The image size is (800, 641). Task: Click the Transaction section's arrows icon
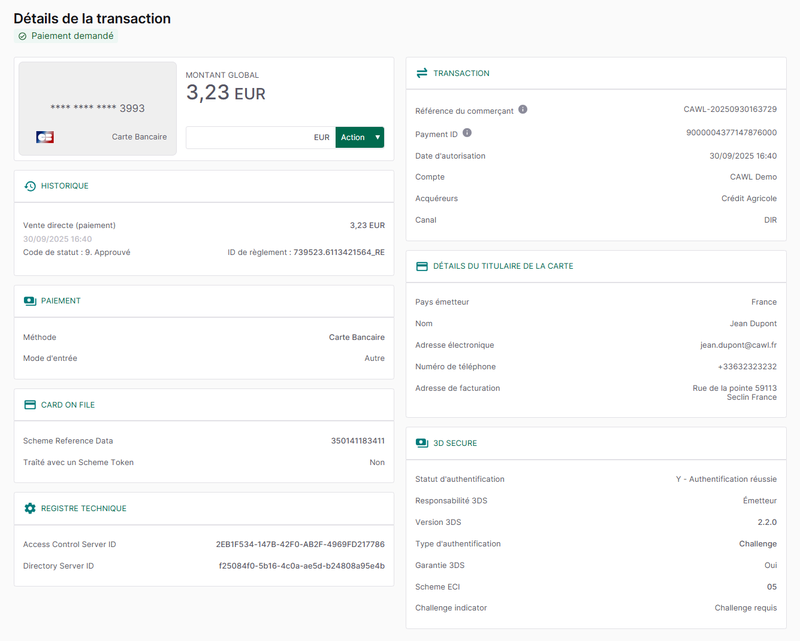point(422,73)
